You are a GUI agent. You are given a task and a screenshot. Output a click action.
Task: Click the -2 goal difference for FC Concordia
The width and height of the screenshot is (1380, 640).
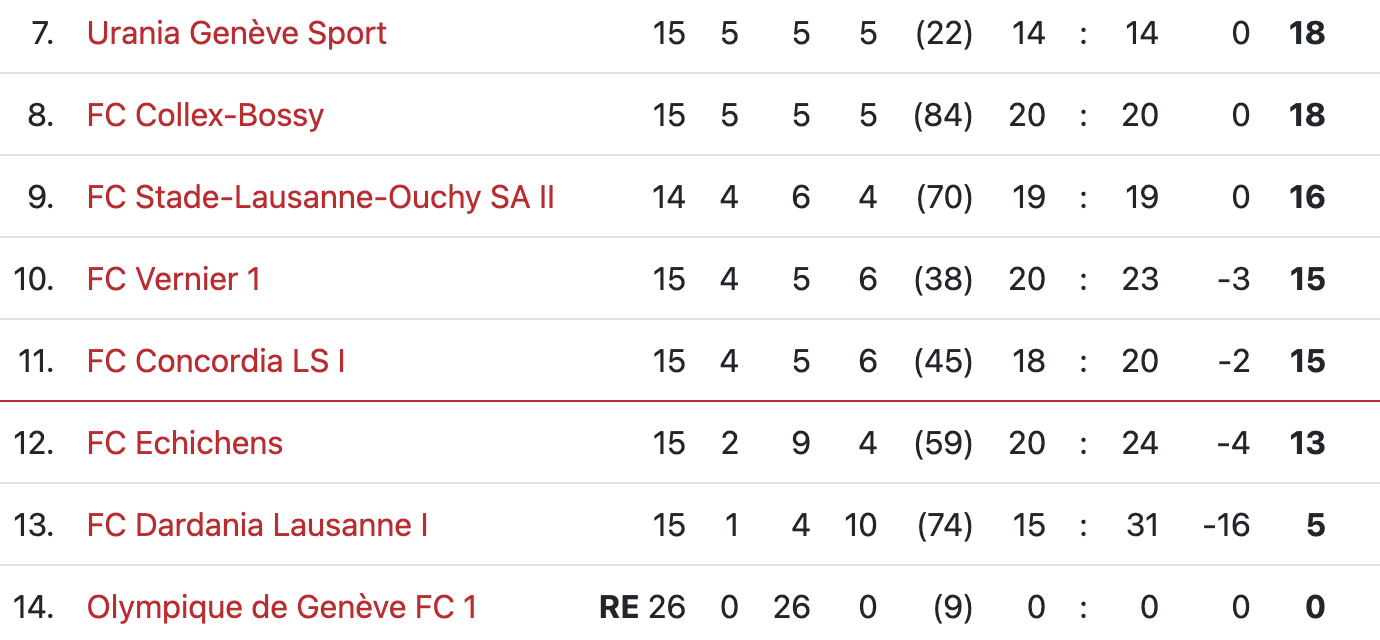1235,362
